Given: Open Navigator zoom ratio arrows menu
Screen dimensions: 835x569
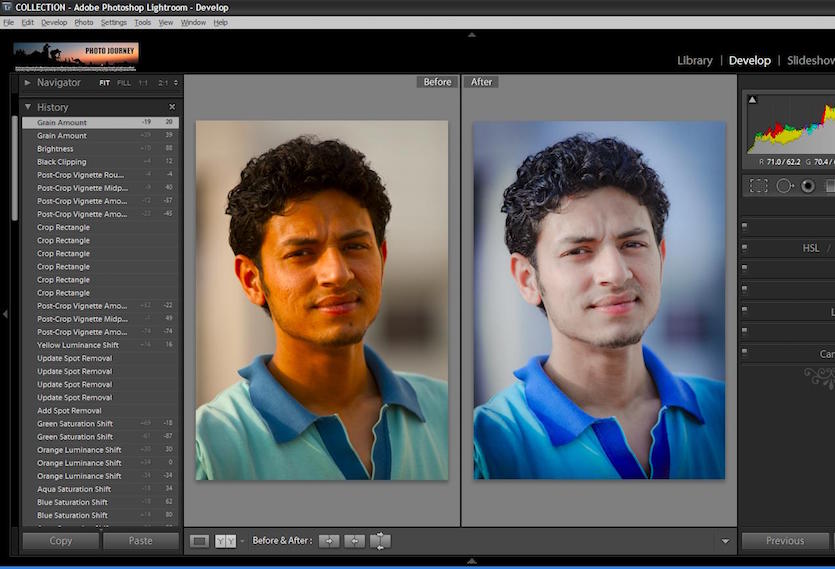Looking at the screenshot, I should click(176, 83).
